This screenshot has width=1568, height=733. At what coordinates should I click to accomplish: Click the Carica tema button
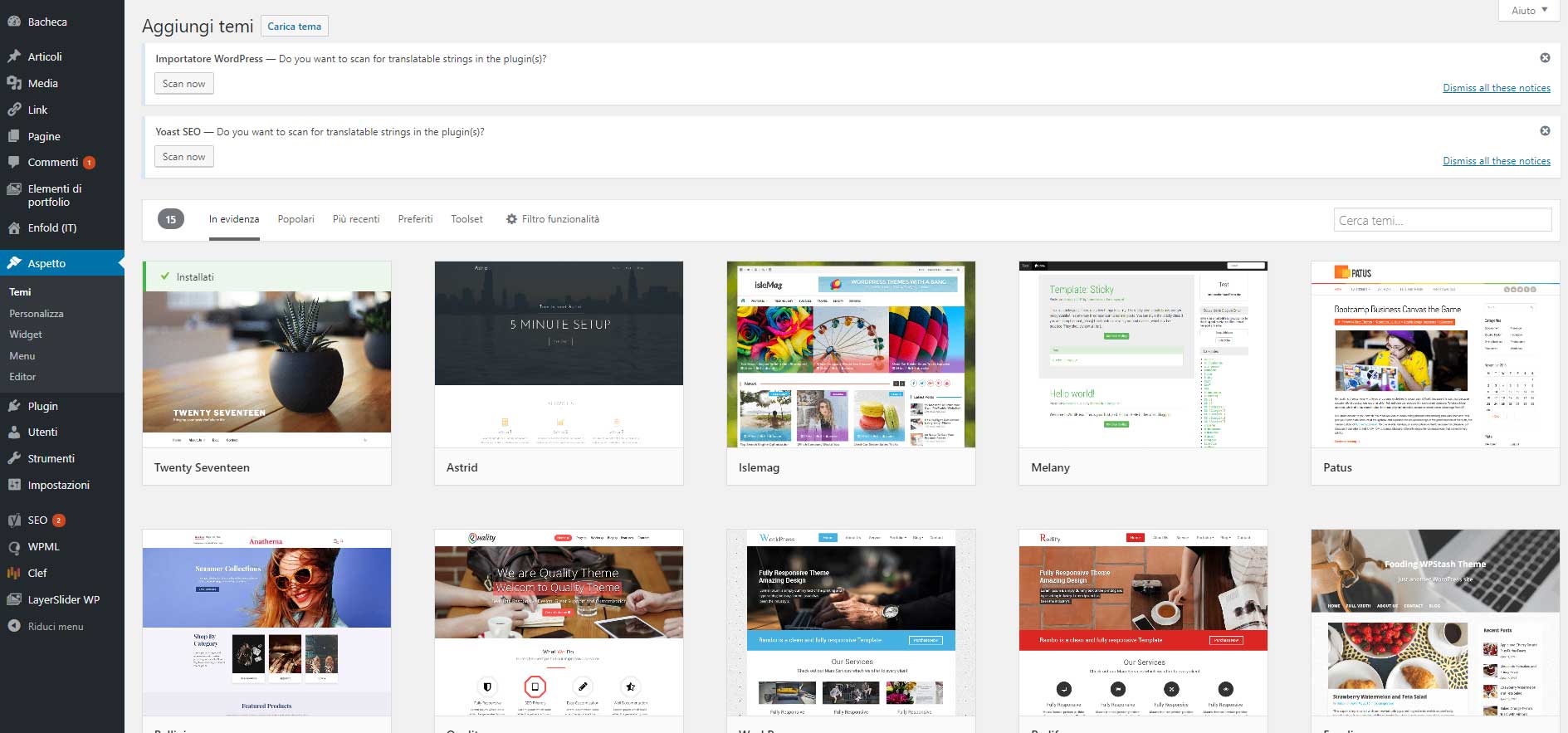click(294, 27)
